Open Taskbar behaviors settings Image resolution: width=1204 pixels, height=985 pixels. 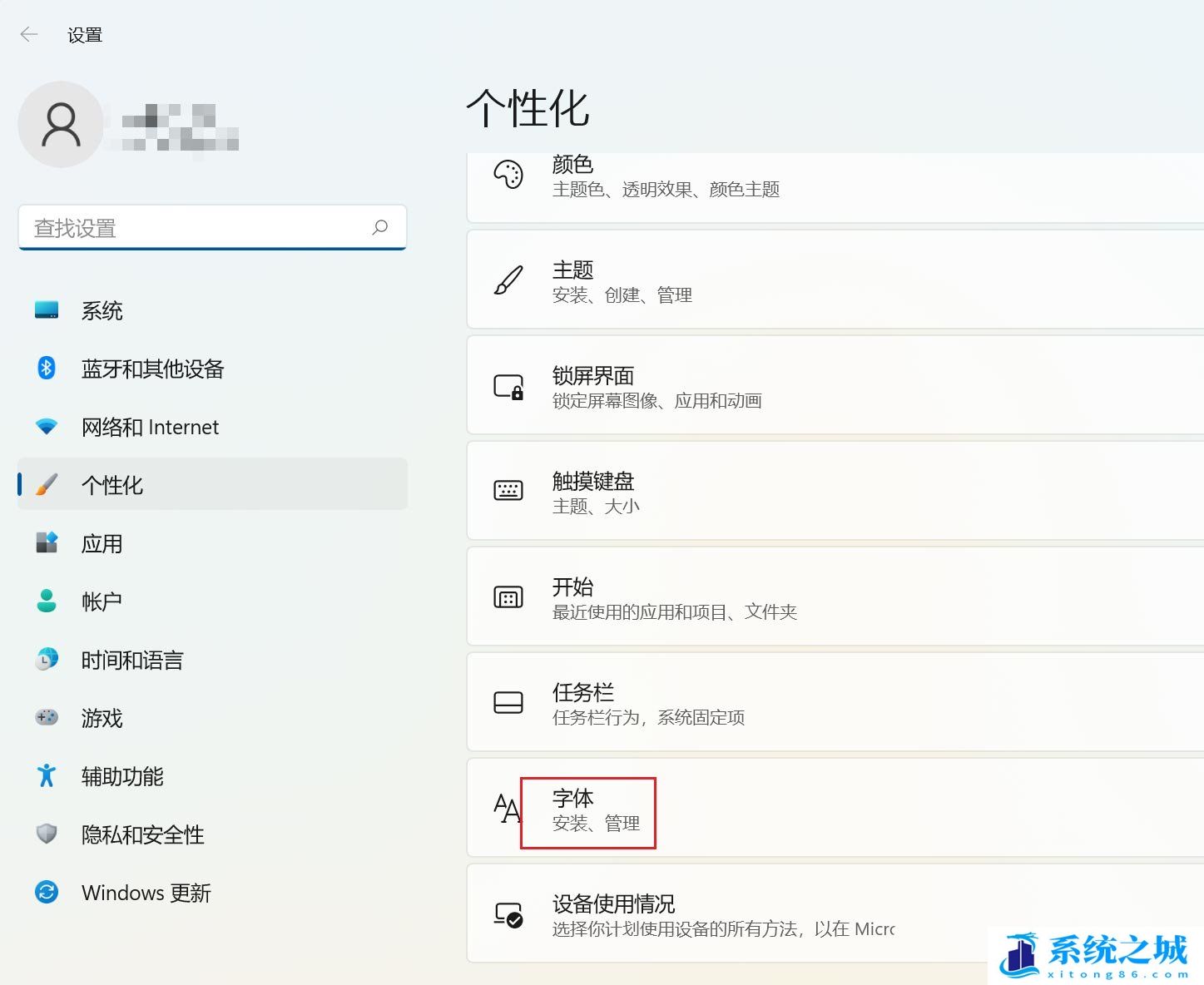tap(832, 704)
